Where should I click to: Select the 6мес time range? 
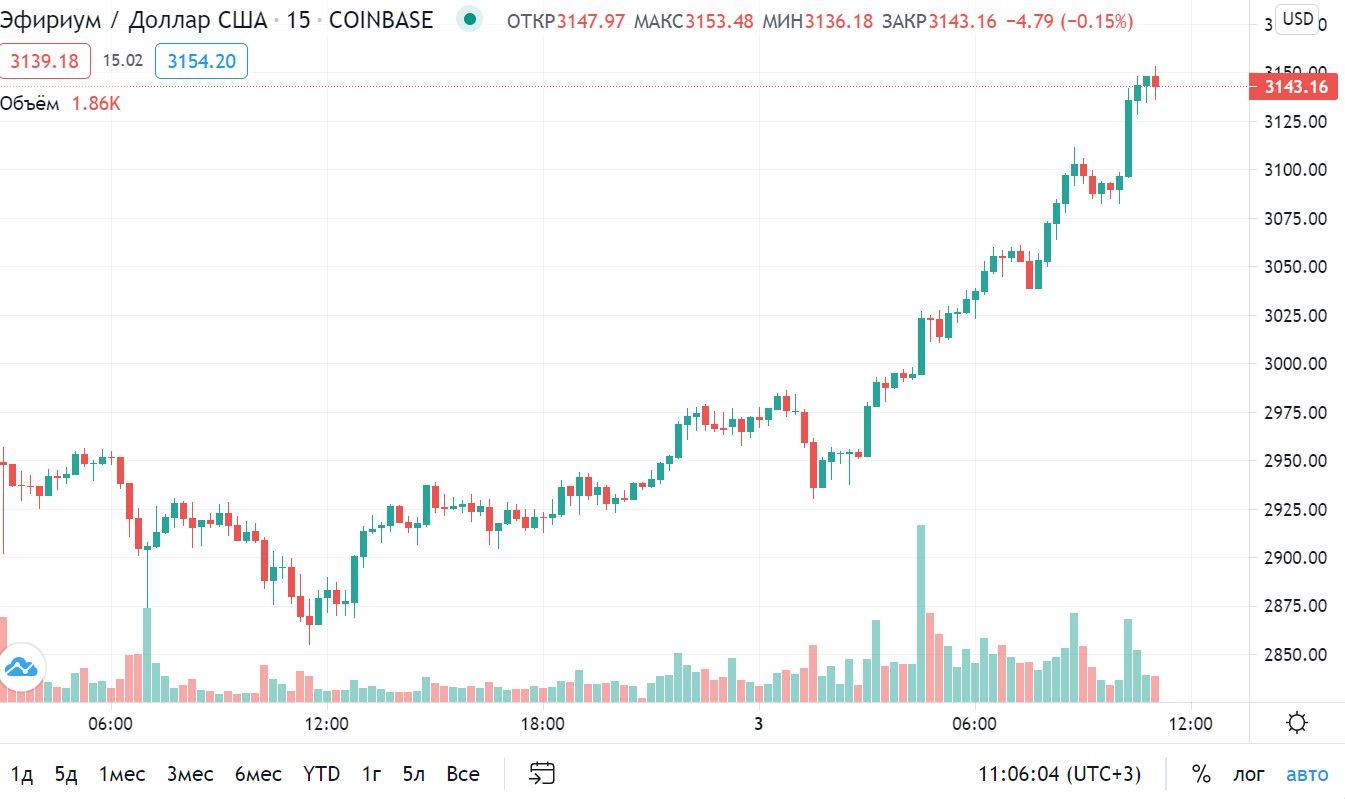pyautogui.click(x=259, y=773)
